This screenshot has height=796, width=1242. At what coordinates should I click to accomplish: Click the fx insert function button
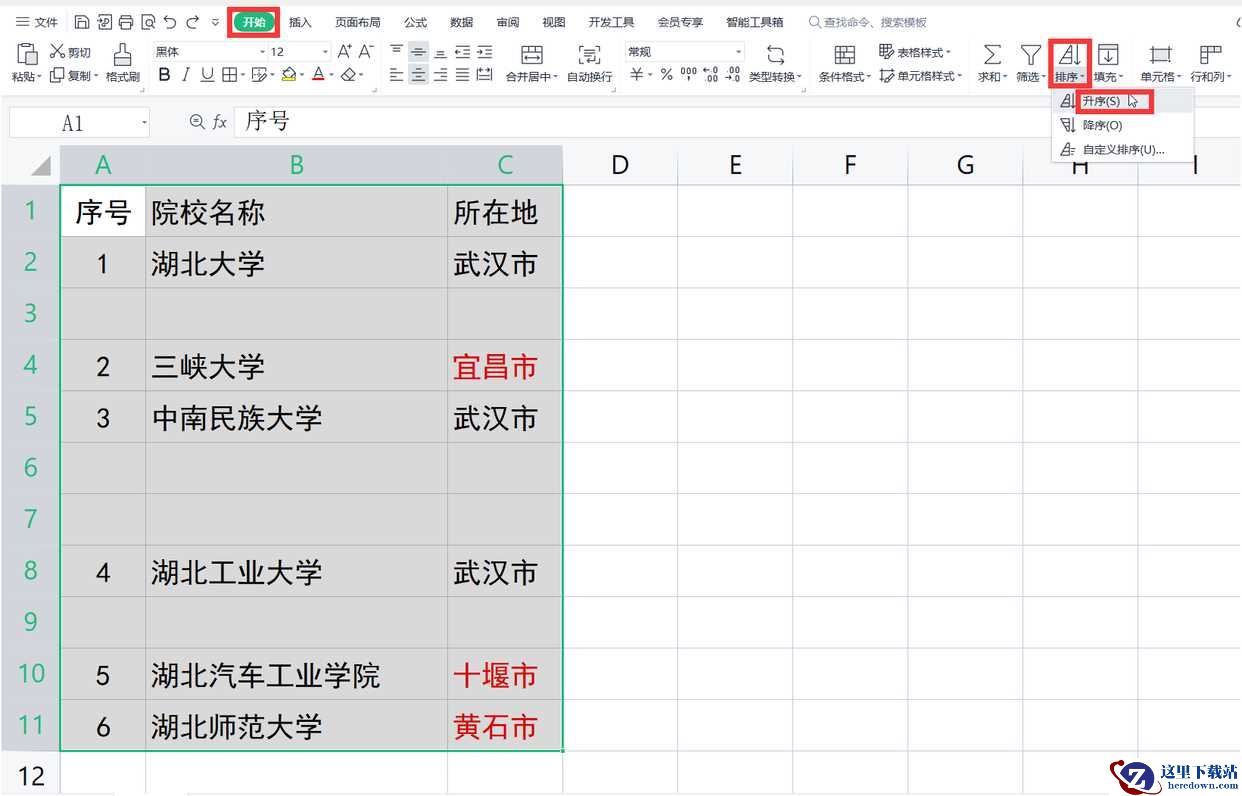point(219,122)
